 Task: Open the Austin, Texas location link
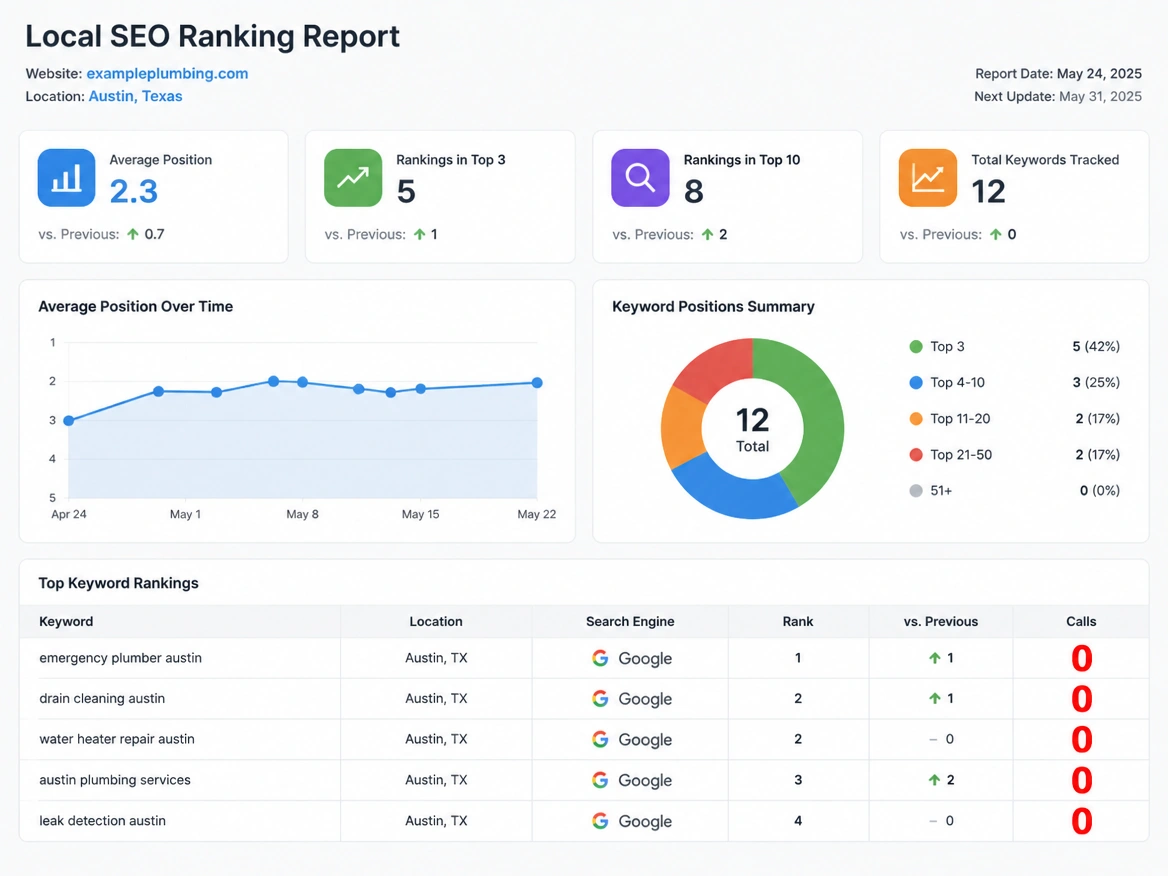136,96
